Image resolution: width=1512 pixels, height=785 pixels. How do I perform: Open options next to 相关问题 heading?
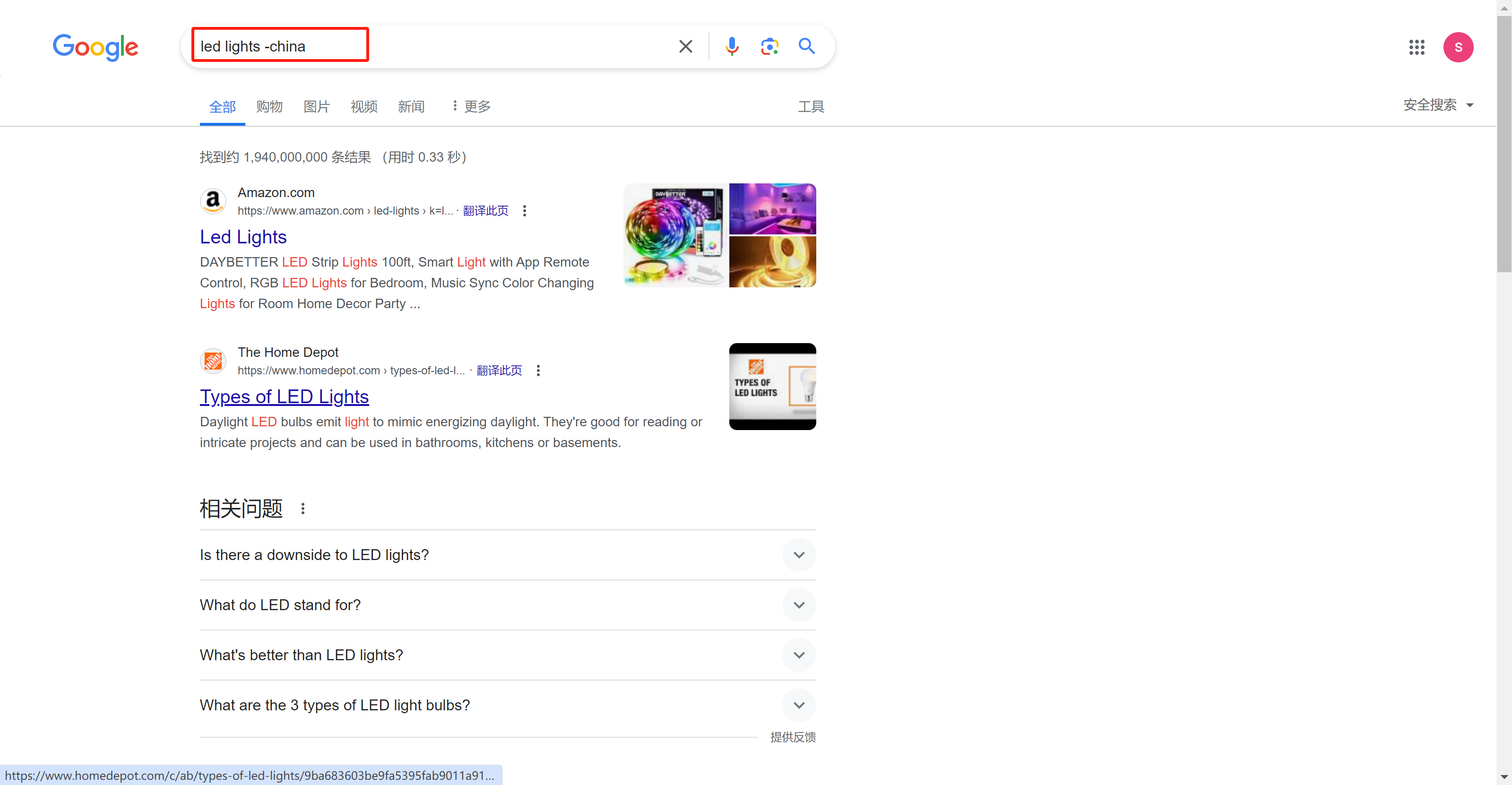click(x=303, y=509)
